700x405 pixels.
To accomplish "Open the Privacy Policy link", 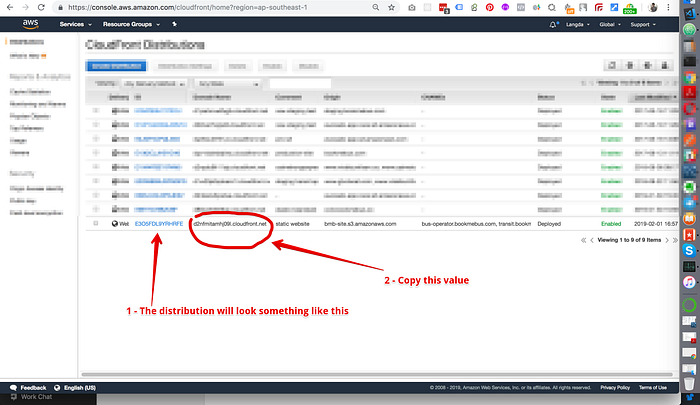I will click(x=615, y=388).
